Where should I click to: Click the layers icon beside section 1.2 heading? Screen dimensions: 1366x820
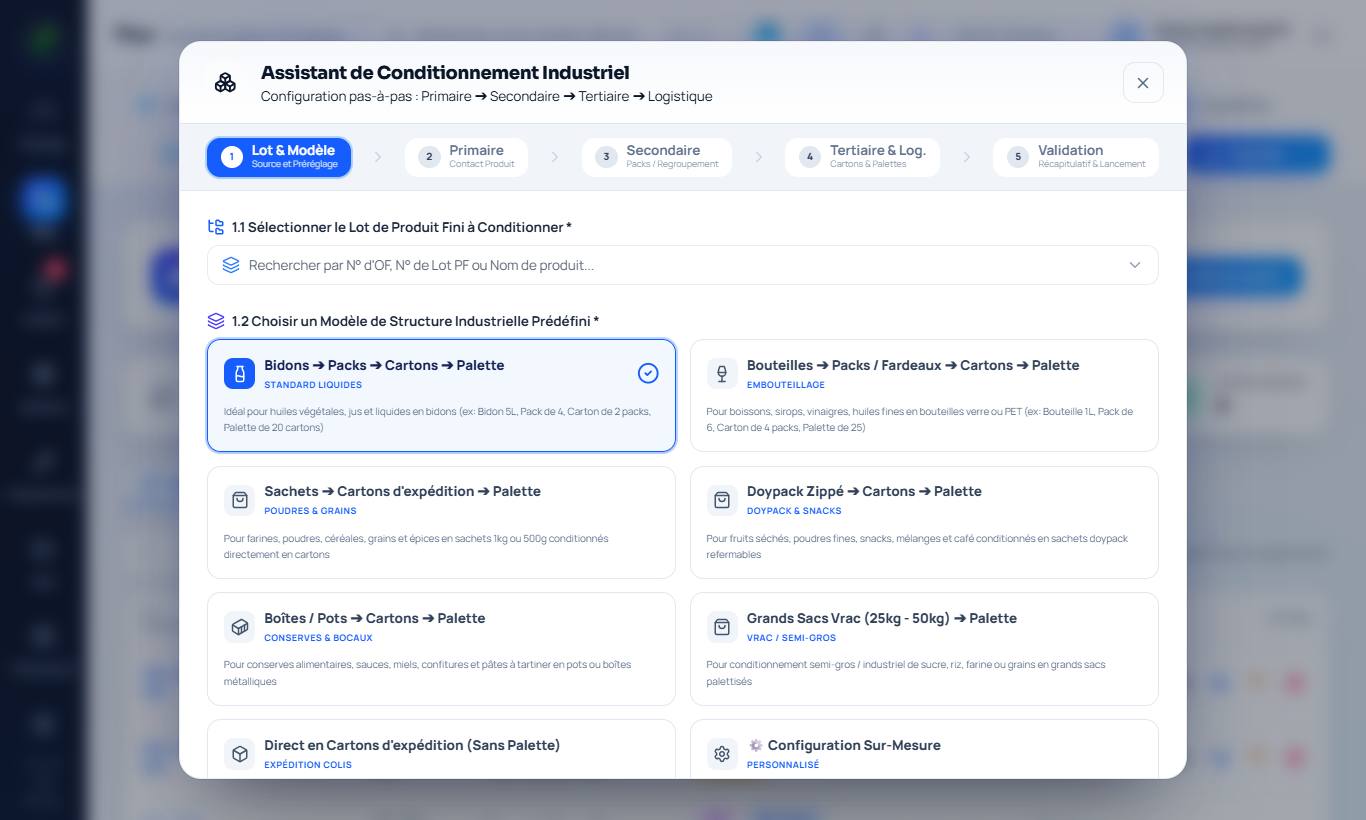point(216,321)
